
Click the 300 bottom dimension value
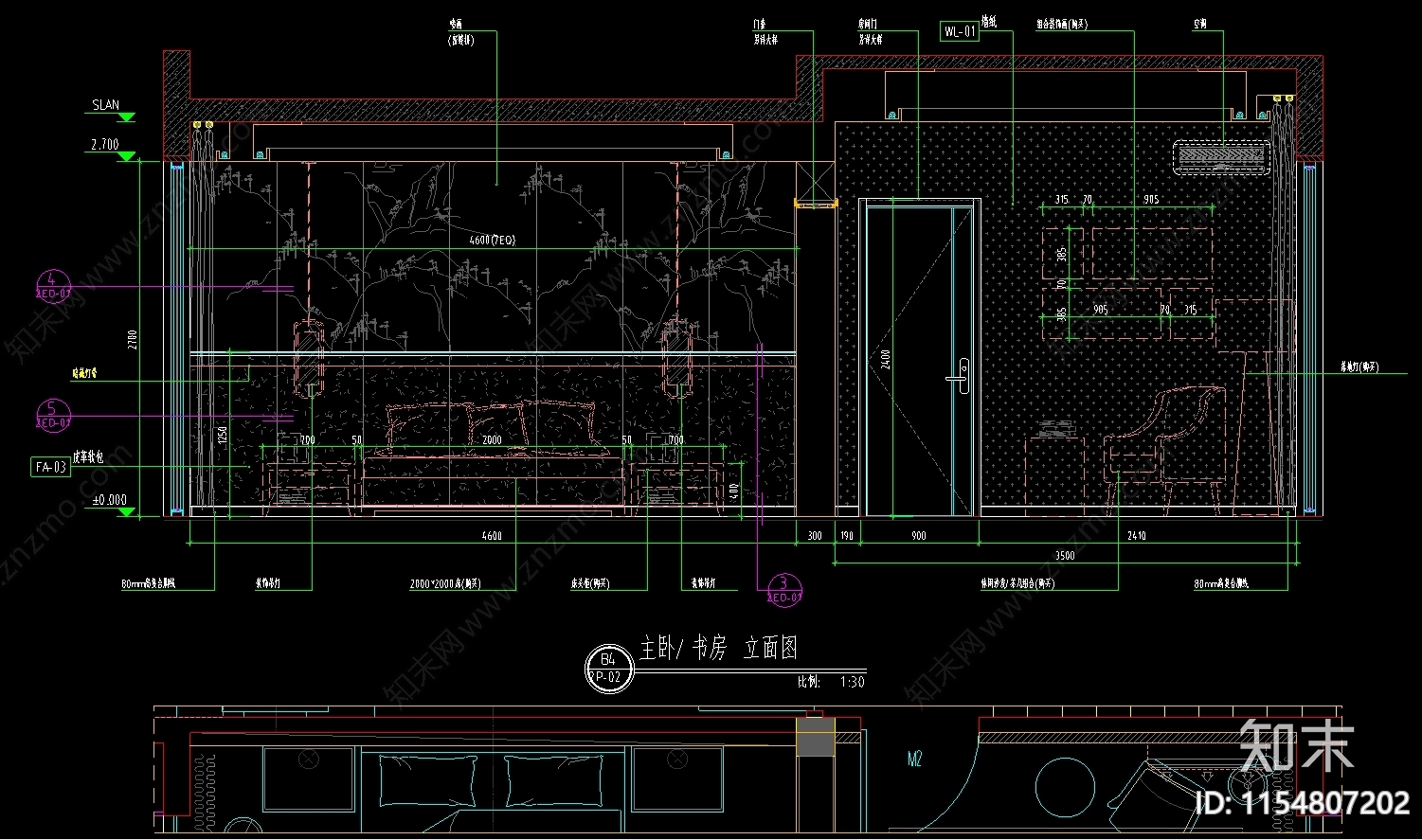click(815, 536)
